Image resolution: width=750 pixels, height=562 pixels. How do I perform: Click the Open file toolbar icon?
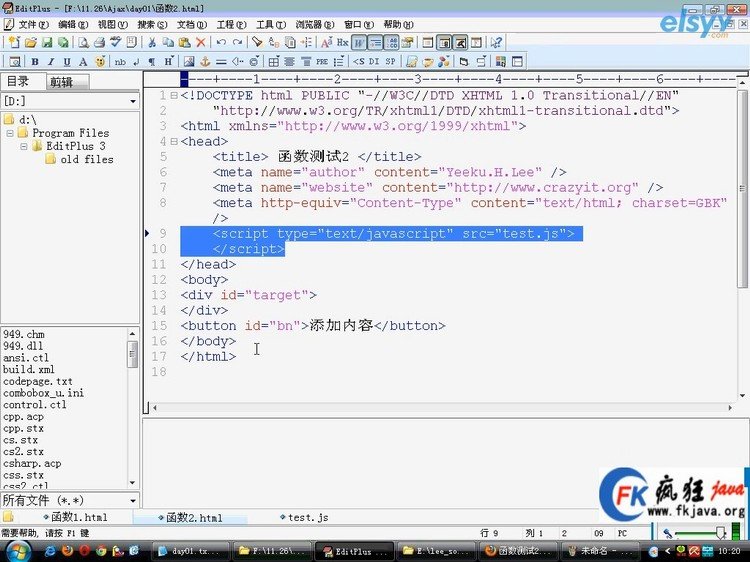(31, 43)
